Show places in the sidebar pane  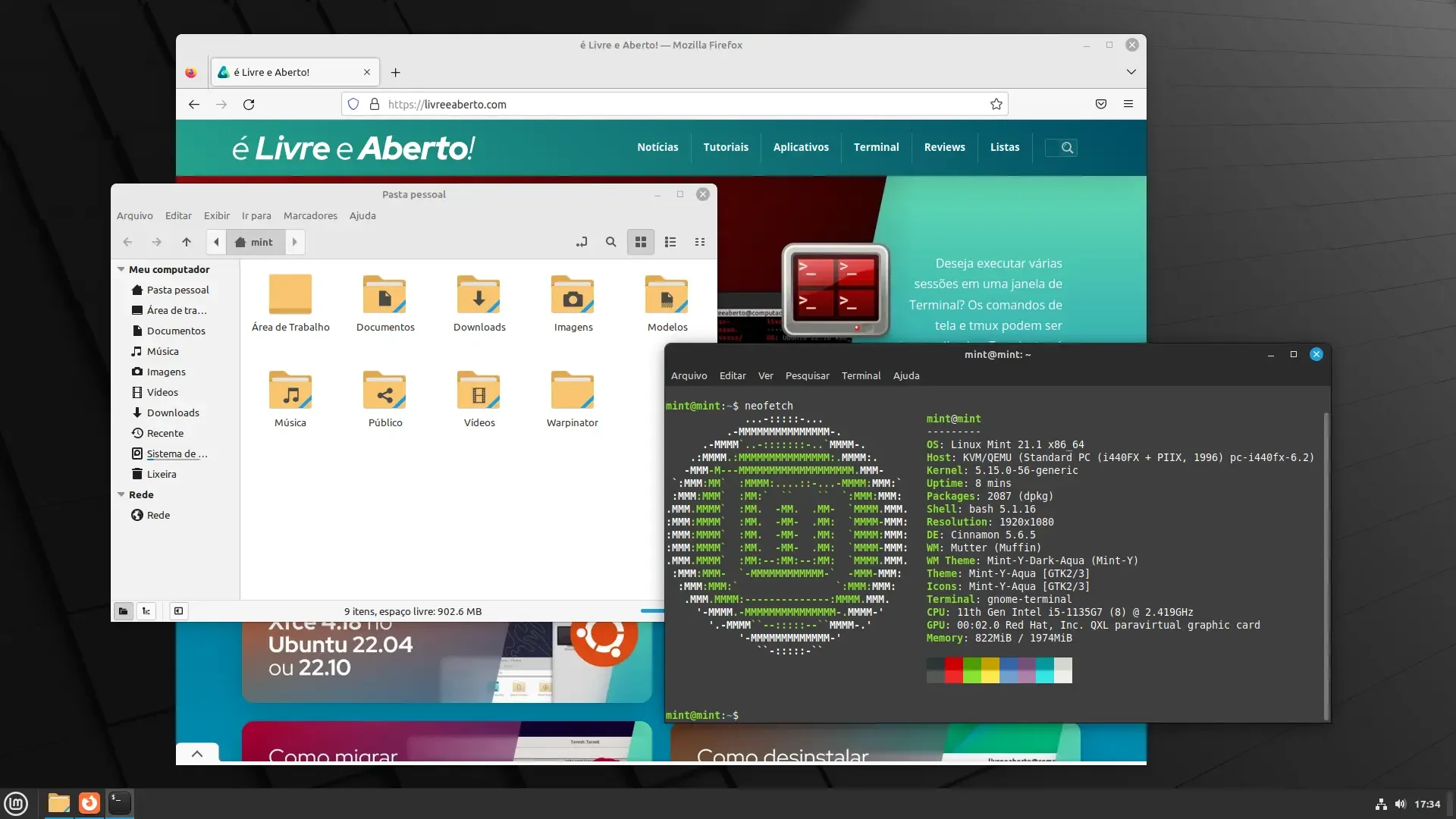point(123,611)
